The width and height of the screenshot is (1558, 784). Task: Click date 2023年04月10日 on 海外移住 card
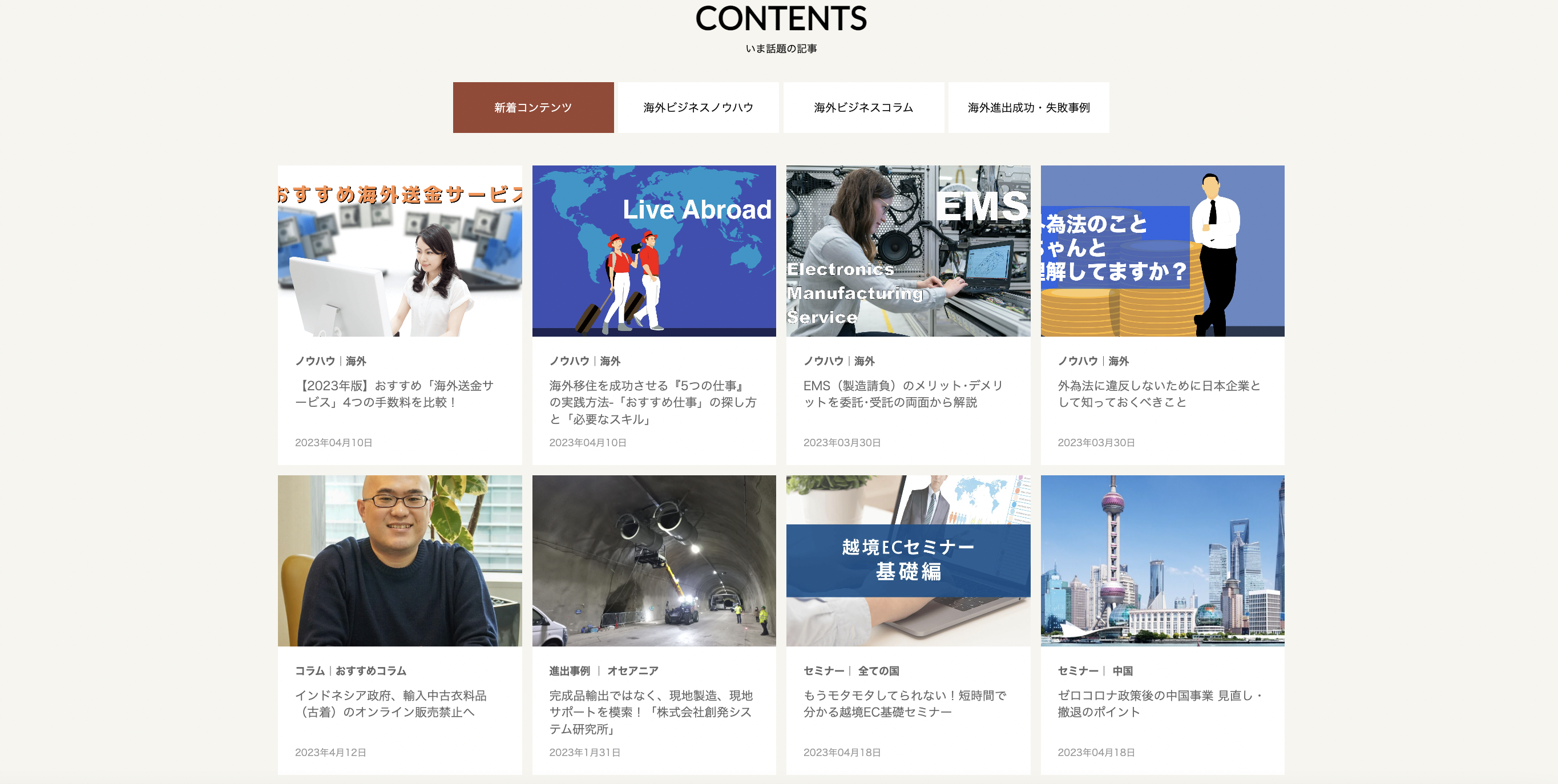(x=588, y=443)
